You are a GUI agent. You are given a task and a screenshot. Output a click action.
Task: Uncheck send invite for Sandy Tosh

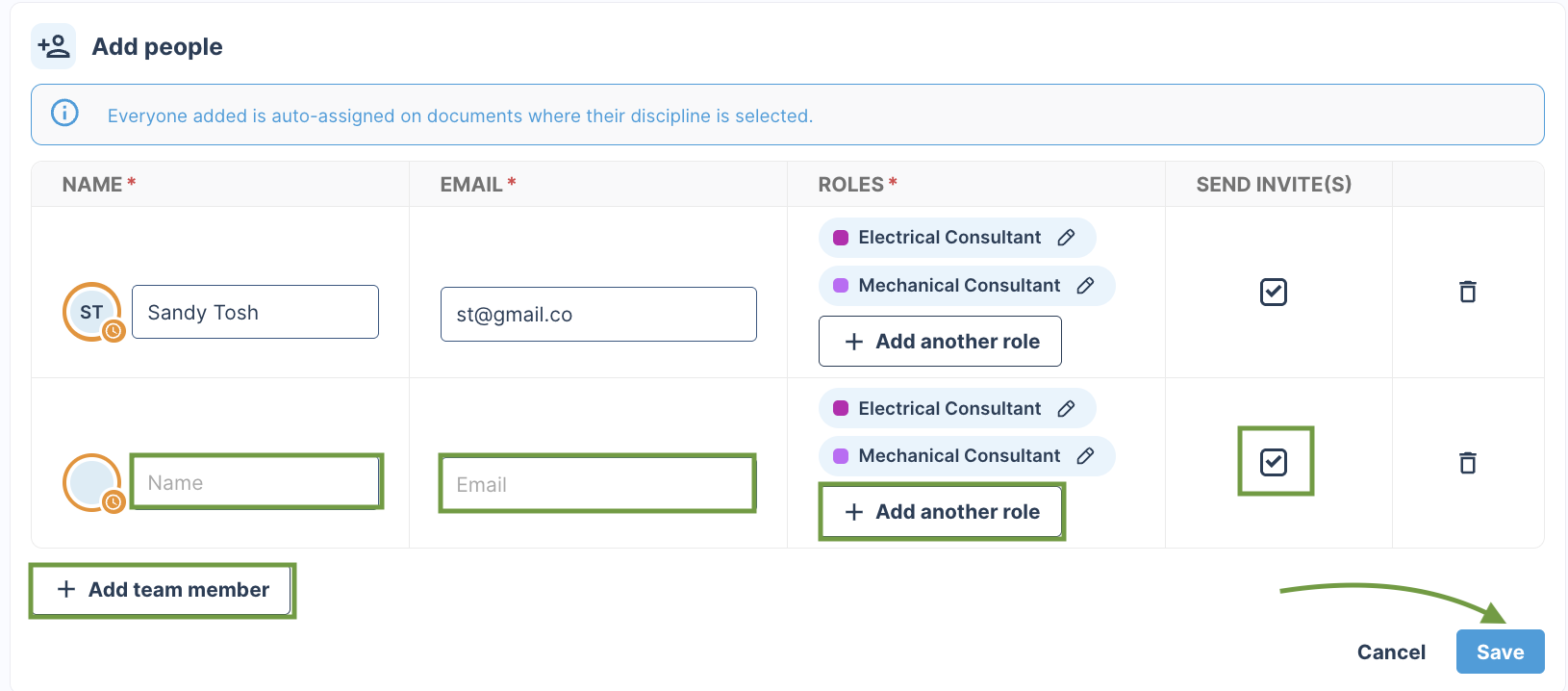click(1274, 292)
